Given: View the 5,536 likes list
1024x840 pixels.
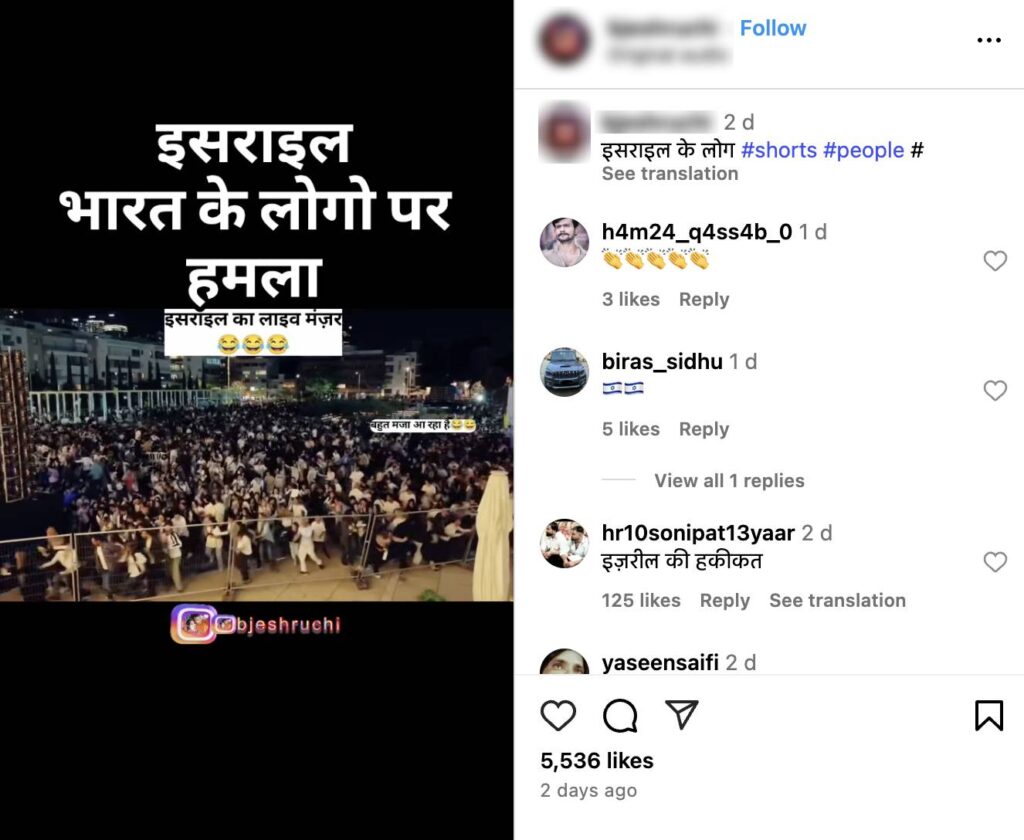Looking at the screenshot, I should click(597, 760).
